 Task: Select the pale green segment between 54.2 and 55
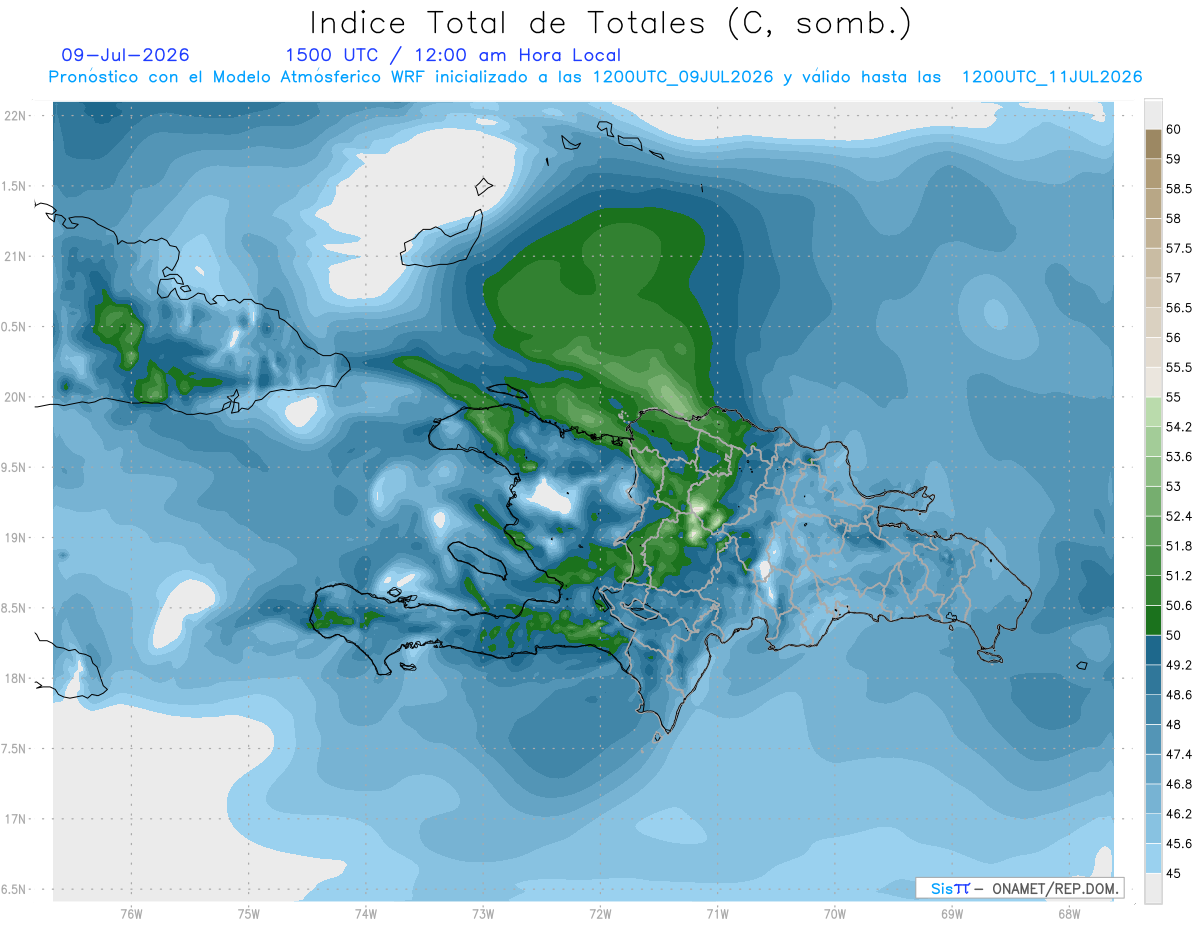tap(1153, 412)
